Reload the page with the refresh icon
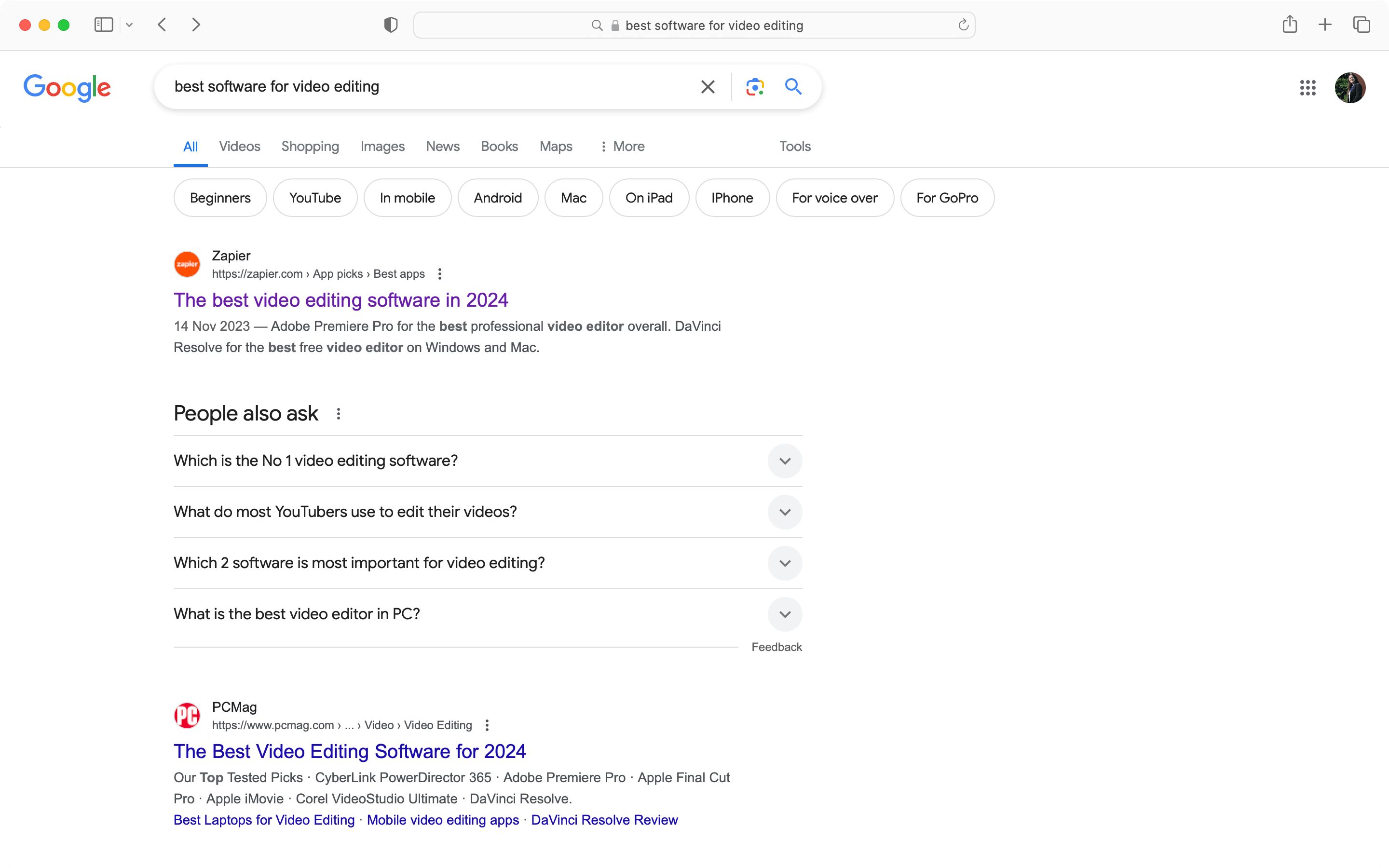1389x868 pixels. coord(963,25)
